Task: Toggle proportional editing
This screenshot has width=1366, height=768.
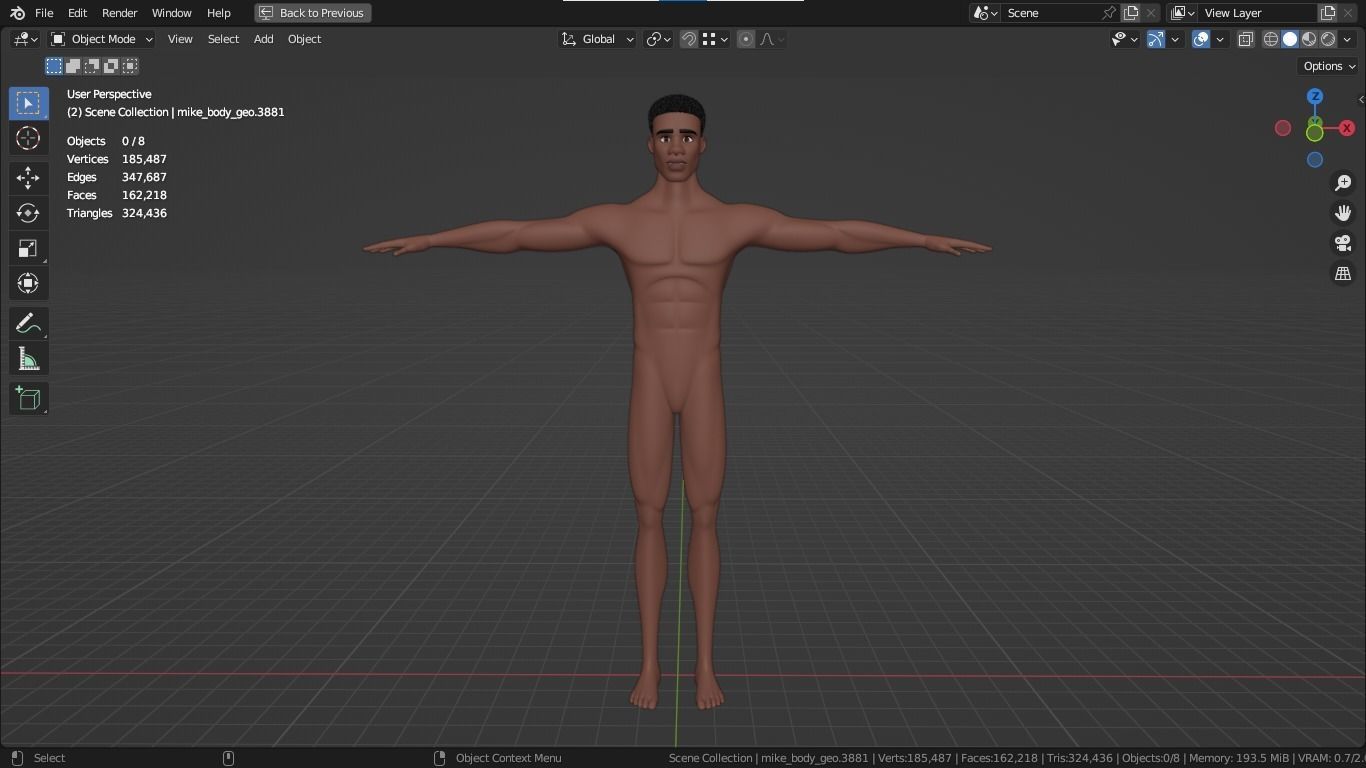Action: click(746, 39)
